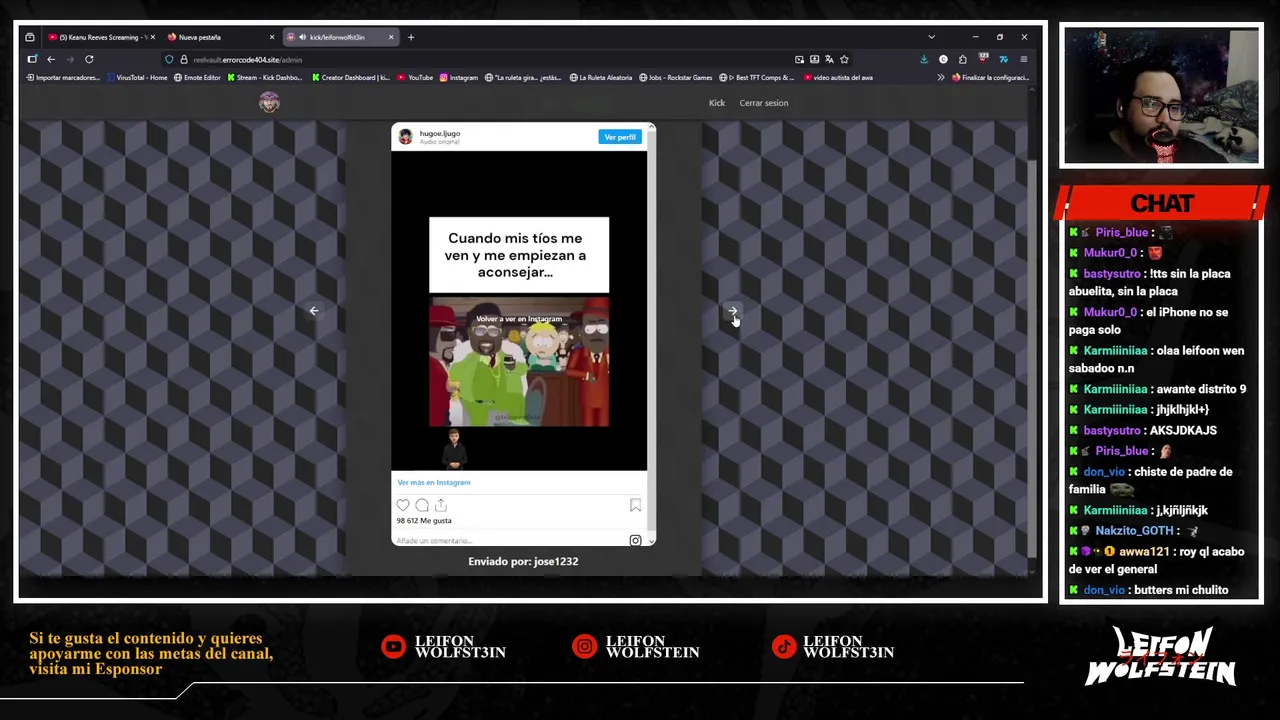Close the kick/leifonwolfst3in tab

pyautogui.click(x=391, y=37)
